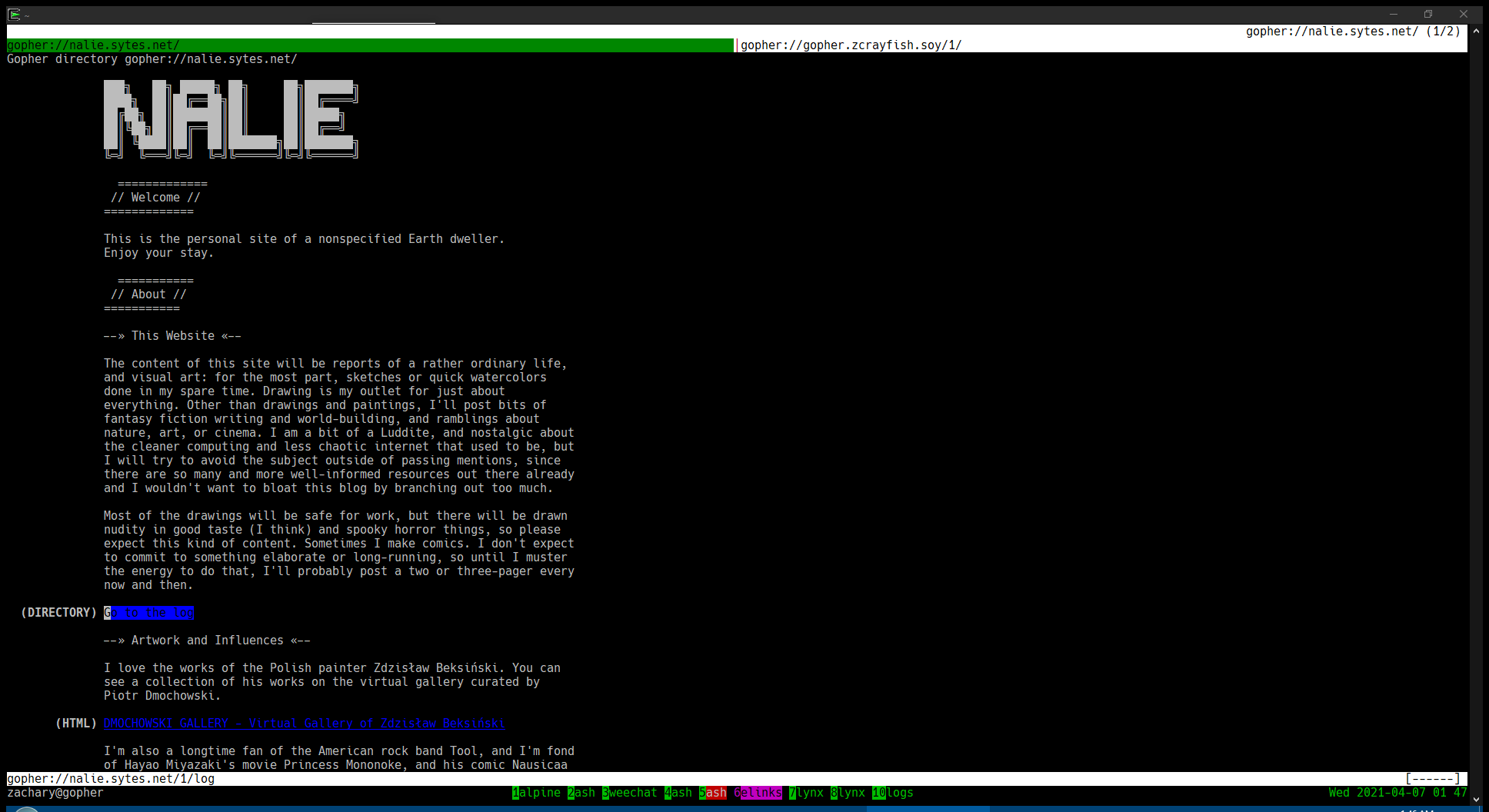Screen dimensions: 1489x812
Task: Minimize the terminal window
Action: tap(1393, 14)
